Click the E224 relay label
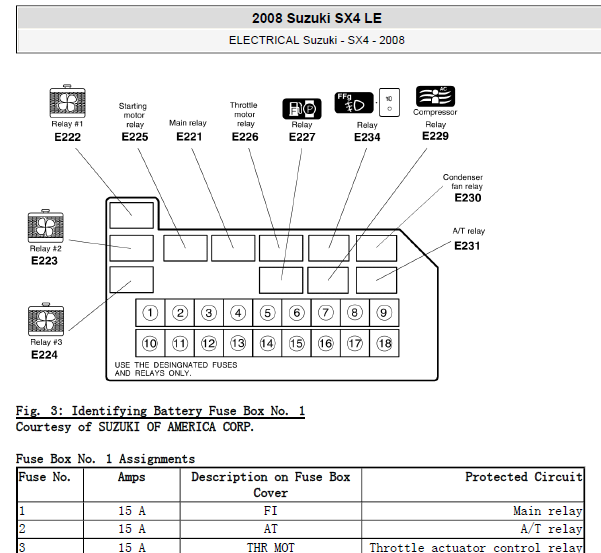Image resolution: width=601 pixels, height=553 pixels. click(44, 355)
